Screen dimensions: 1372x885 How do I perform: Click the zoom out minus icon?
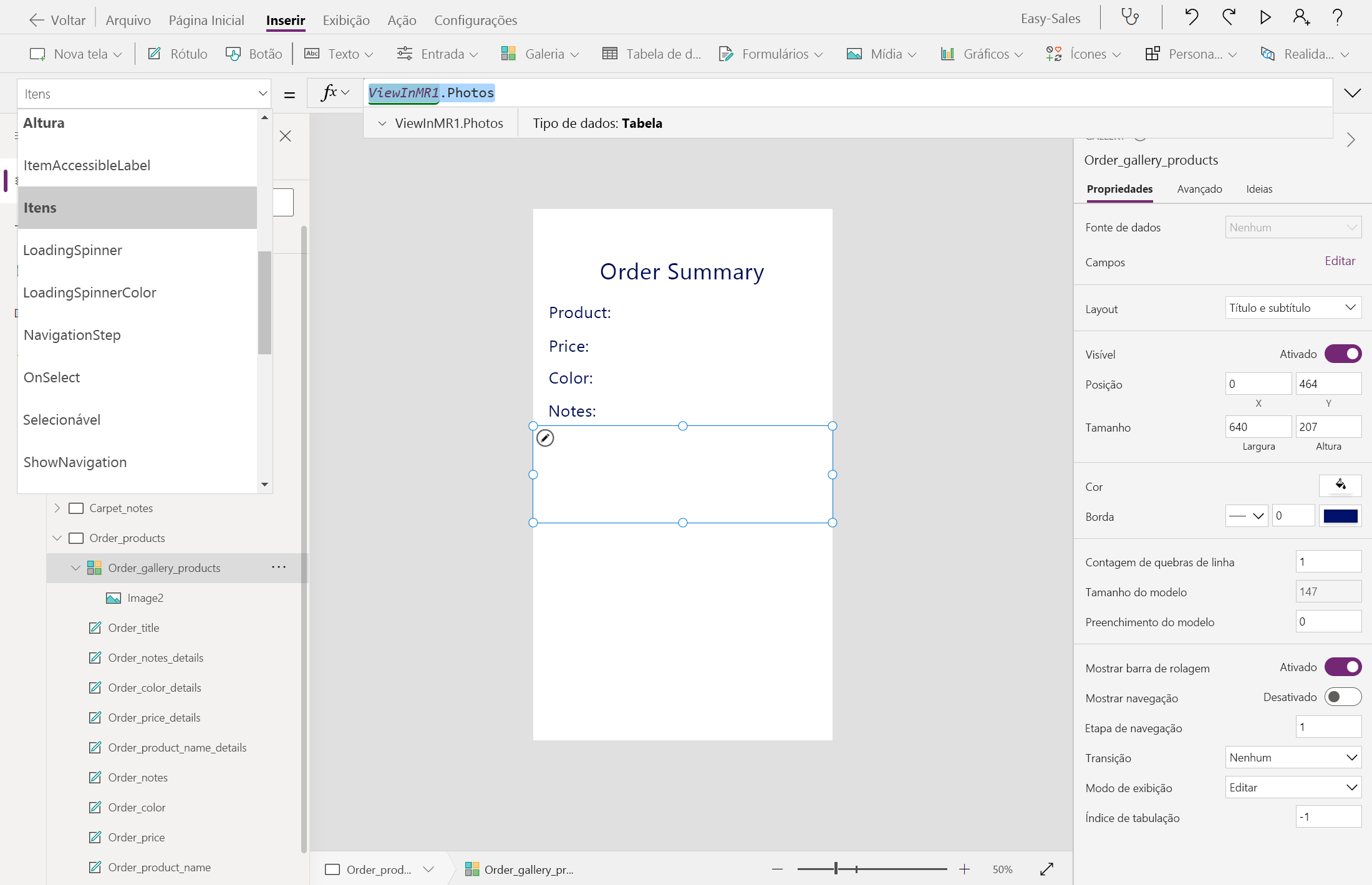tap(777, 869)
